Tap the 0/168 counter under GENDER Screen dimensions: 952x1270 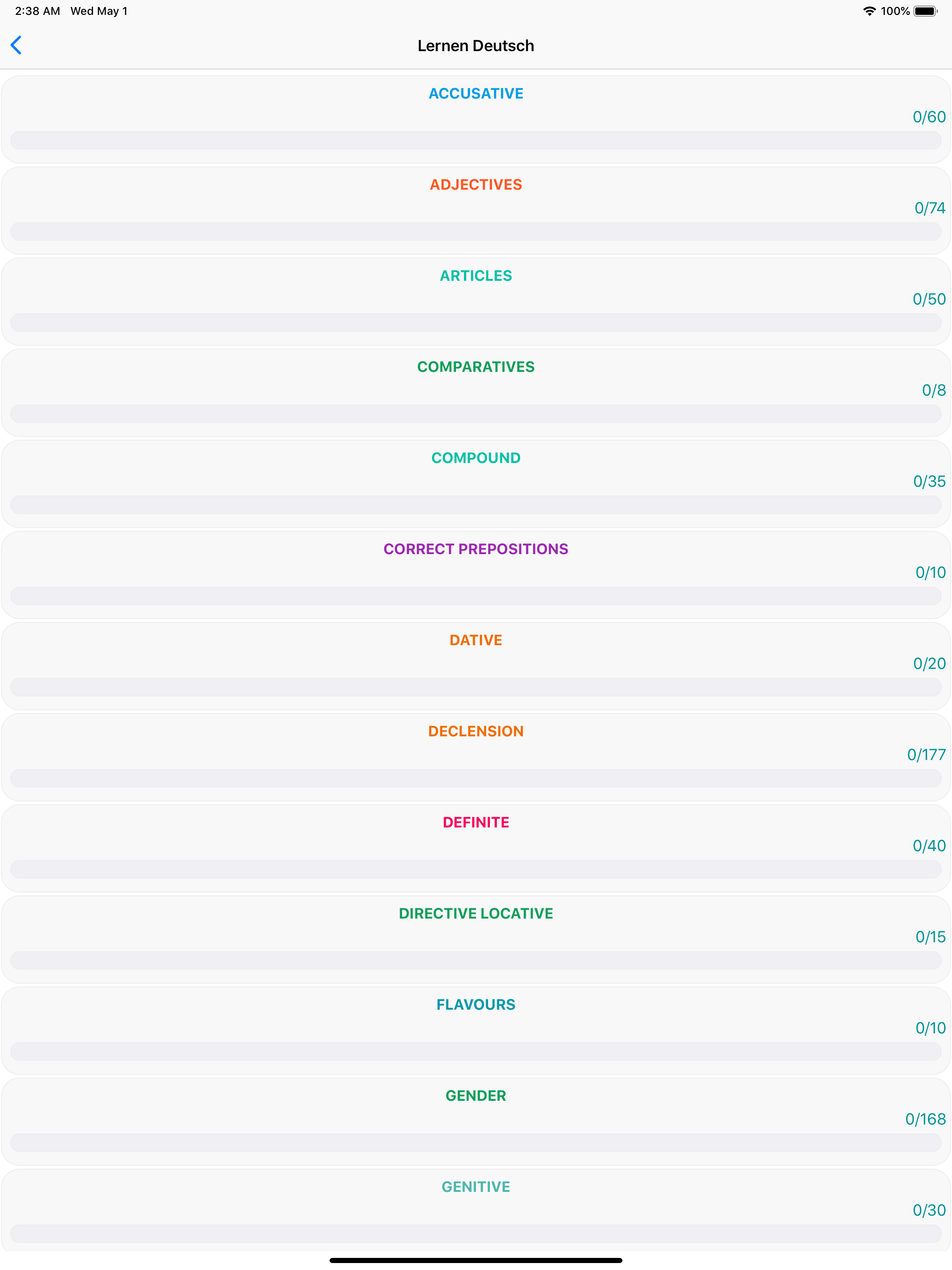click(925, 1119)
